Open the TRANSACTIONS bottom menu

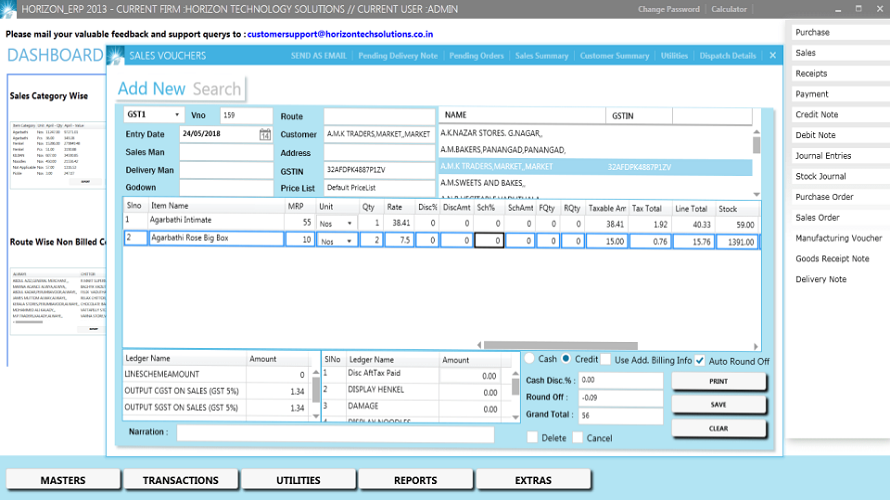pyautogui.click(x=180, y=481)
